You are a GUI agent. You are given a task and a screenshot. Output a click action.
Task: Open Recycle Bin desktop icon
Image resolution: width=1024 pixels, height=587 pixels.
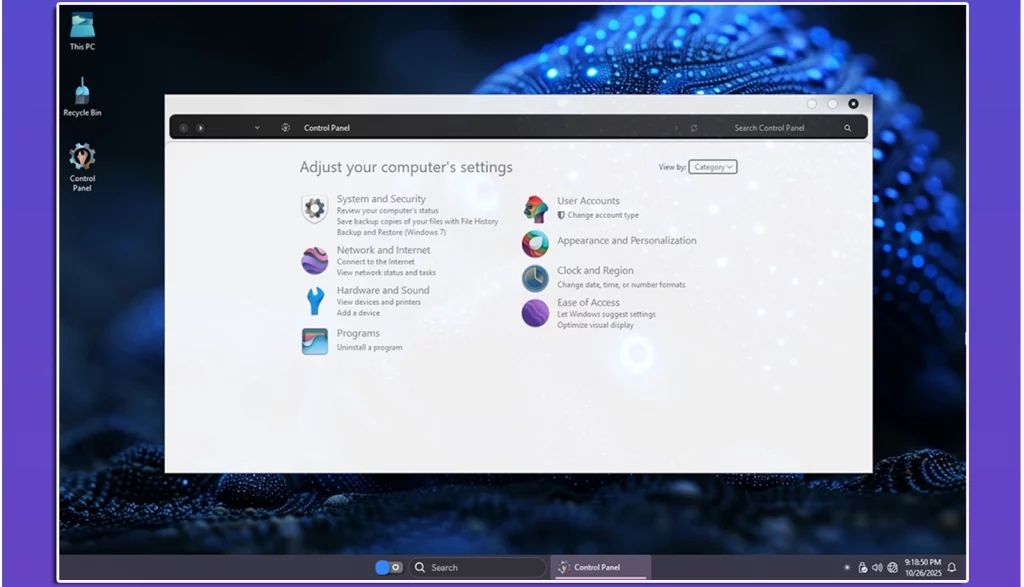[x=82, y=97]
